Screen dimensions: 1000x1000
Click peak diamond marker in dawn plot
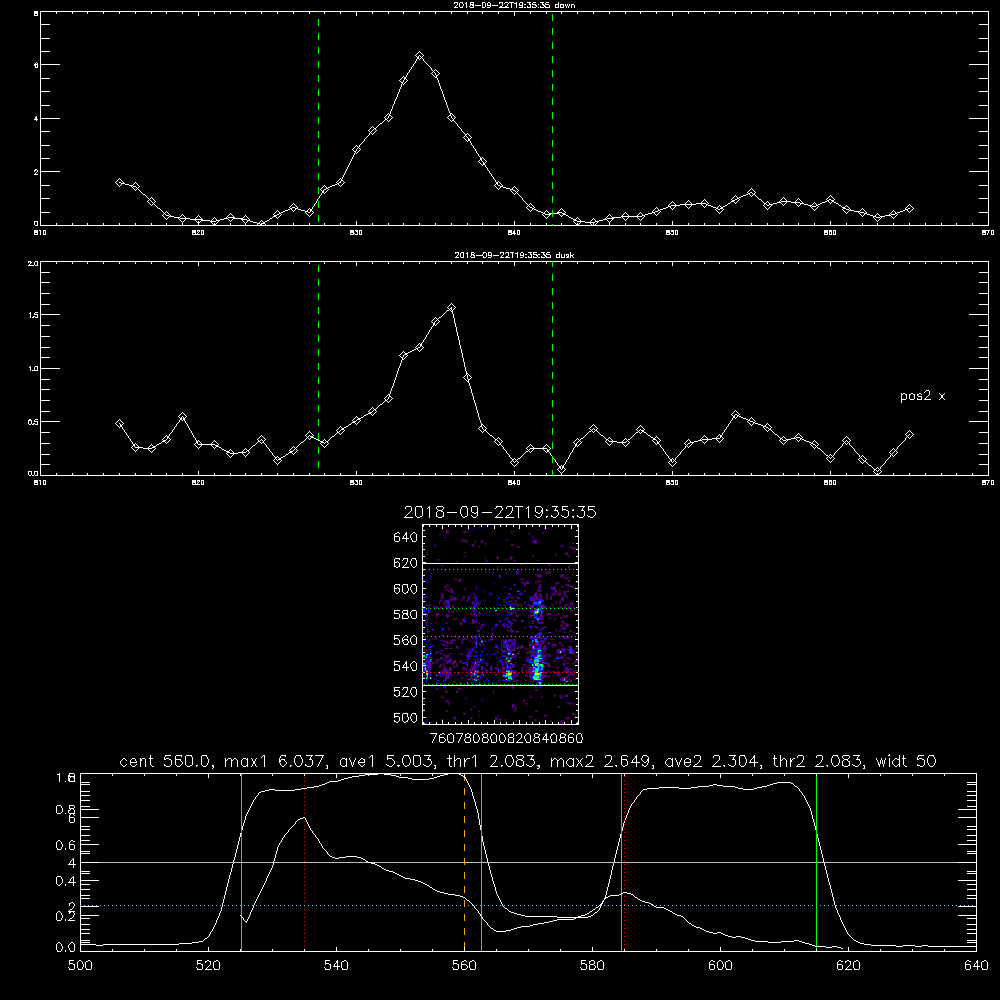(x=419, y=56)
